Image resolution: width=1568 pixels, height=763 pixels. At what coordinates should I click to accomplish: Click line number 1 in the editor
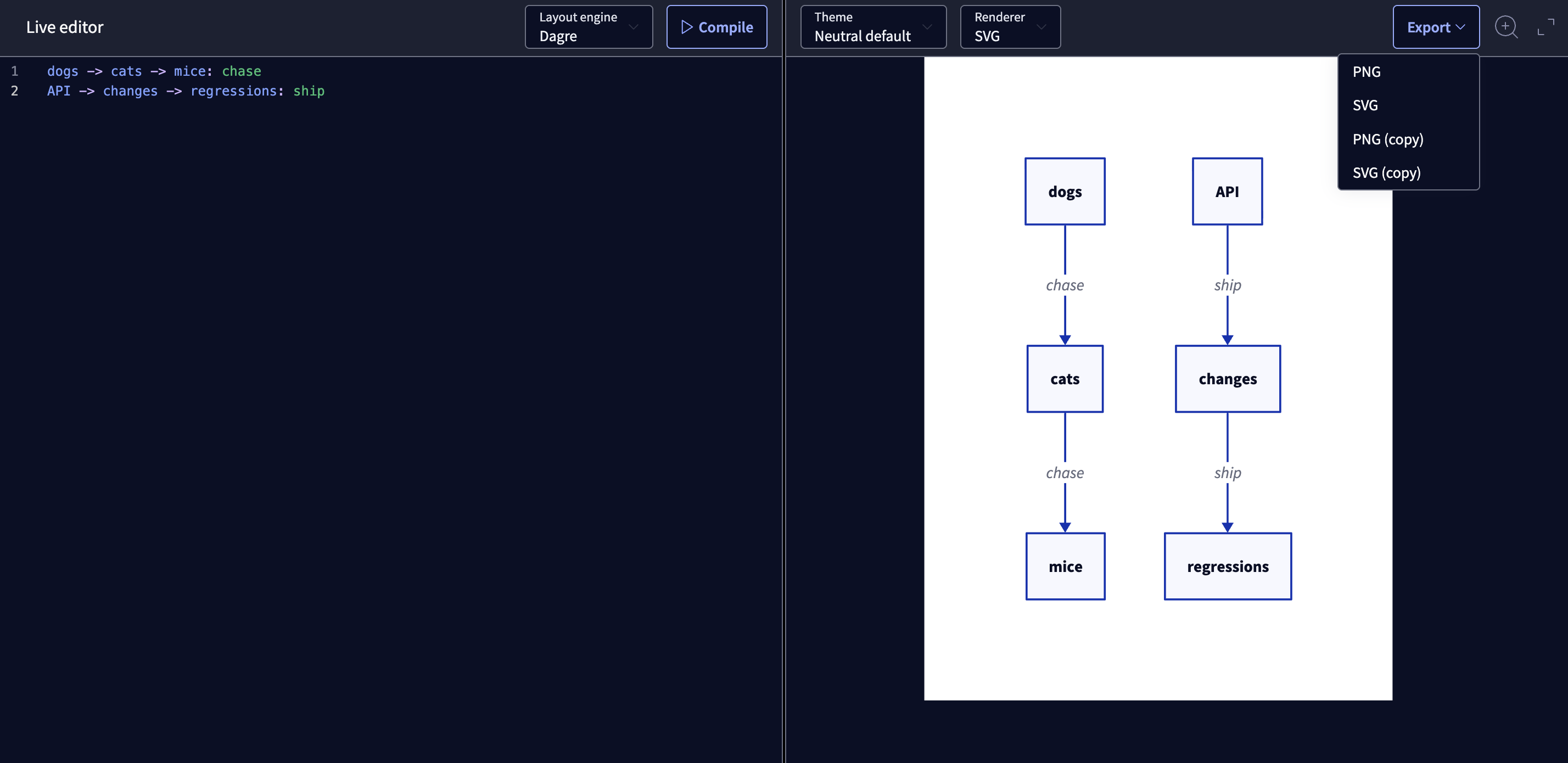[15, 71]
